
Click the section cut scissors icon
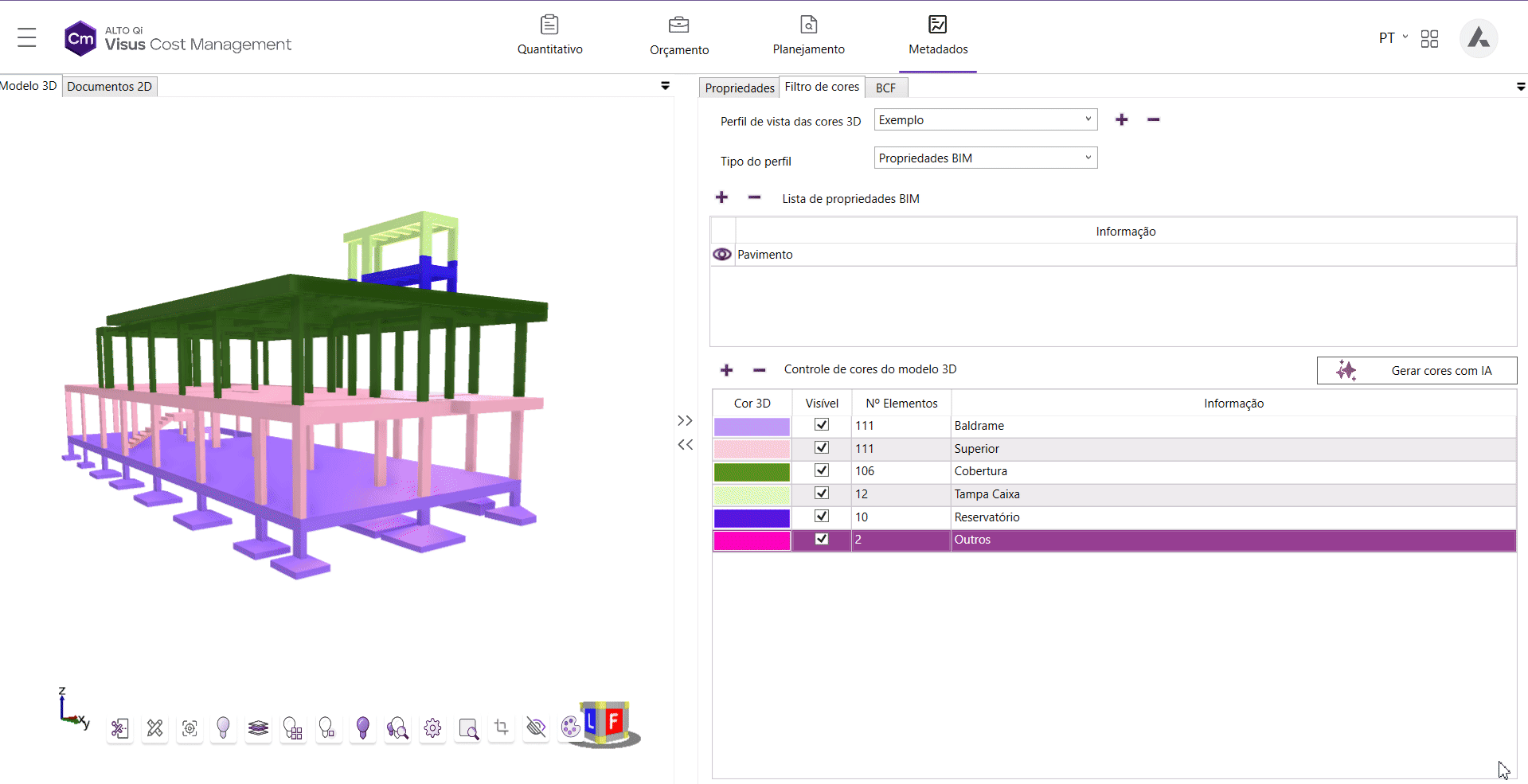pos(119,727)
